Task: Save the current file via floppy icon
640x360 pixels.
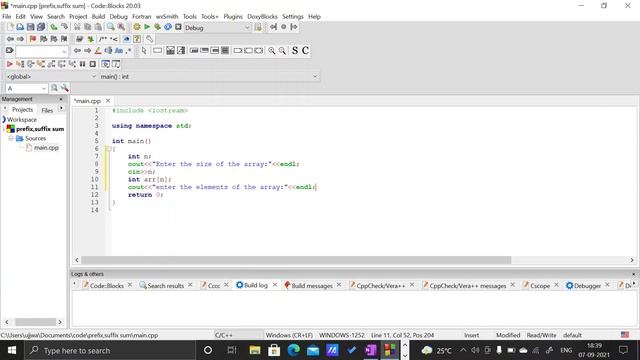Action: coord(31,27)
